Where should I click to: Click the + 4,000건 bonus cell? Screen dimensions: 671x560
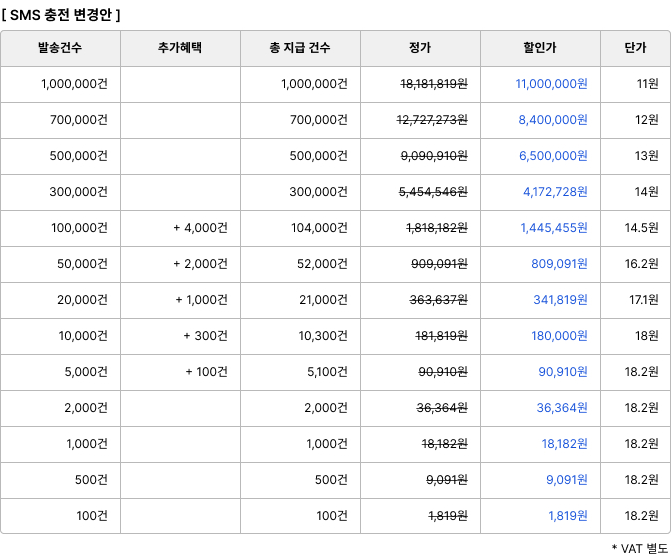pyautogui.click(x=200, y=228)
